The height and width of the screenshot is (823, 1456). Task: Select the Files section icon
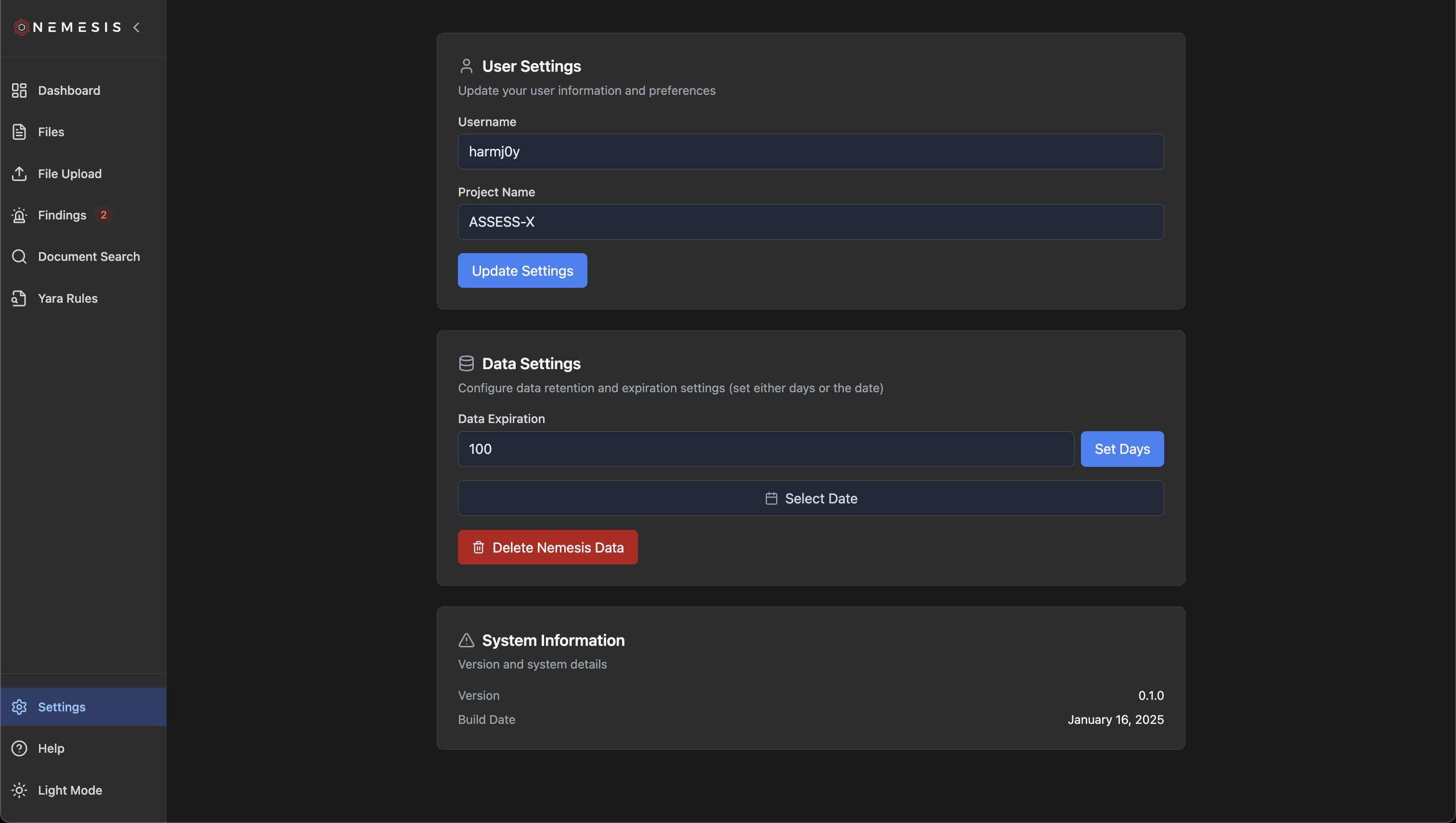(x=19, y=132)
